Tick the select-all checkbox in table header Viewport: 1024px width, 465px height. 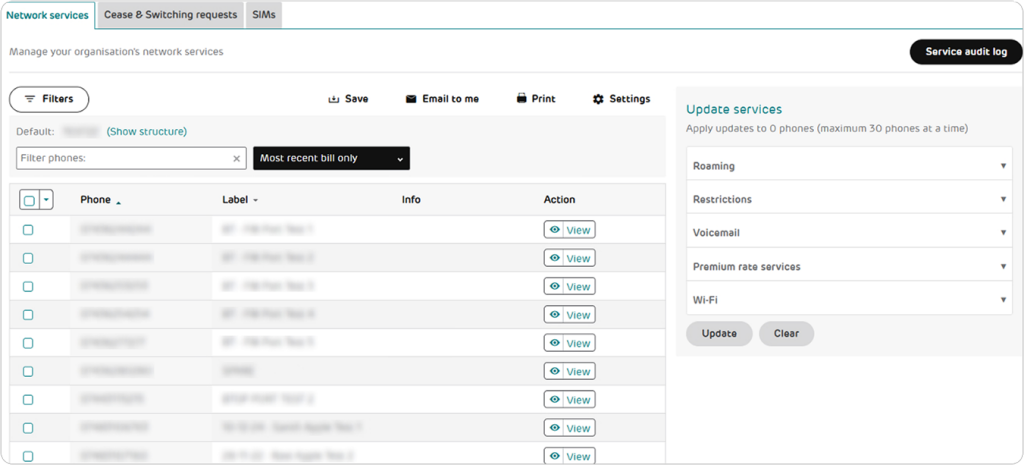click(x=29, y=200)
